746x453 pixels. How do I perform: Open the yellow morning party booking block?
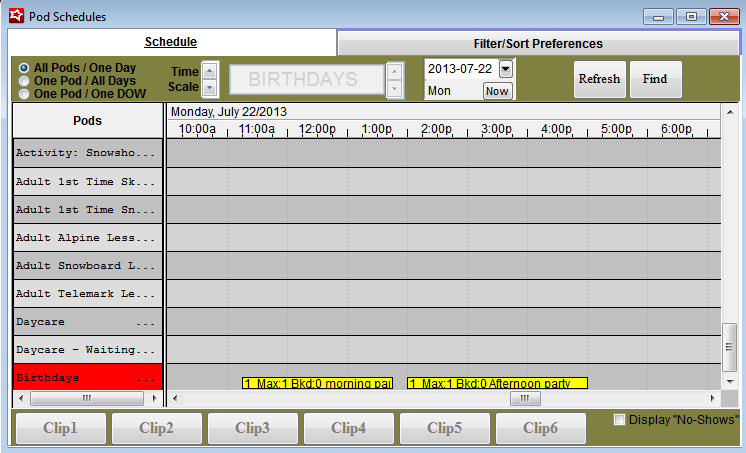pos(317,383)
